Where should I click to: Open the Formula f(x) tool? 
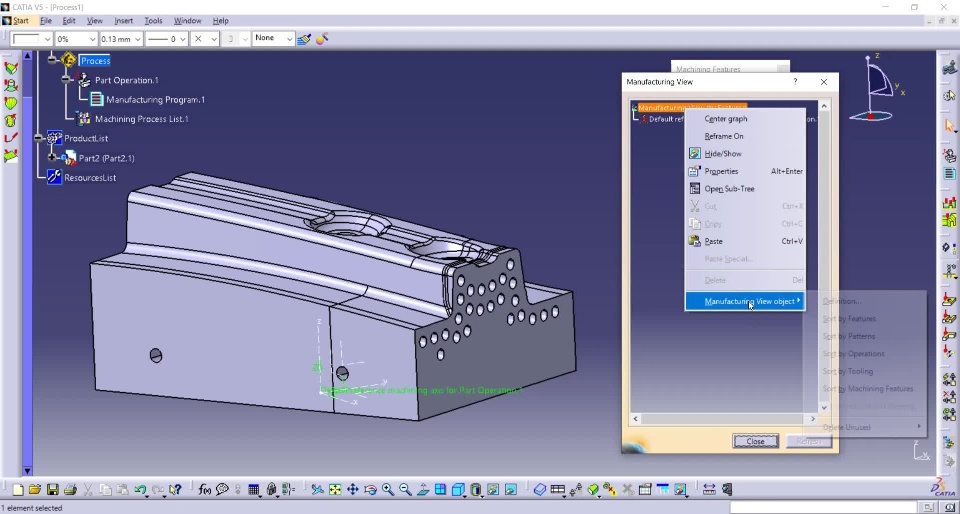(204, 490)
